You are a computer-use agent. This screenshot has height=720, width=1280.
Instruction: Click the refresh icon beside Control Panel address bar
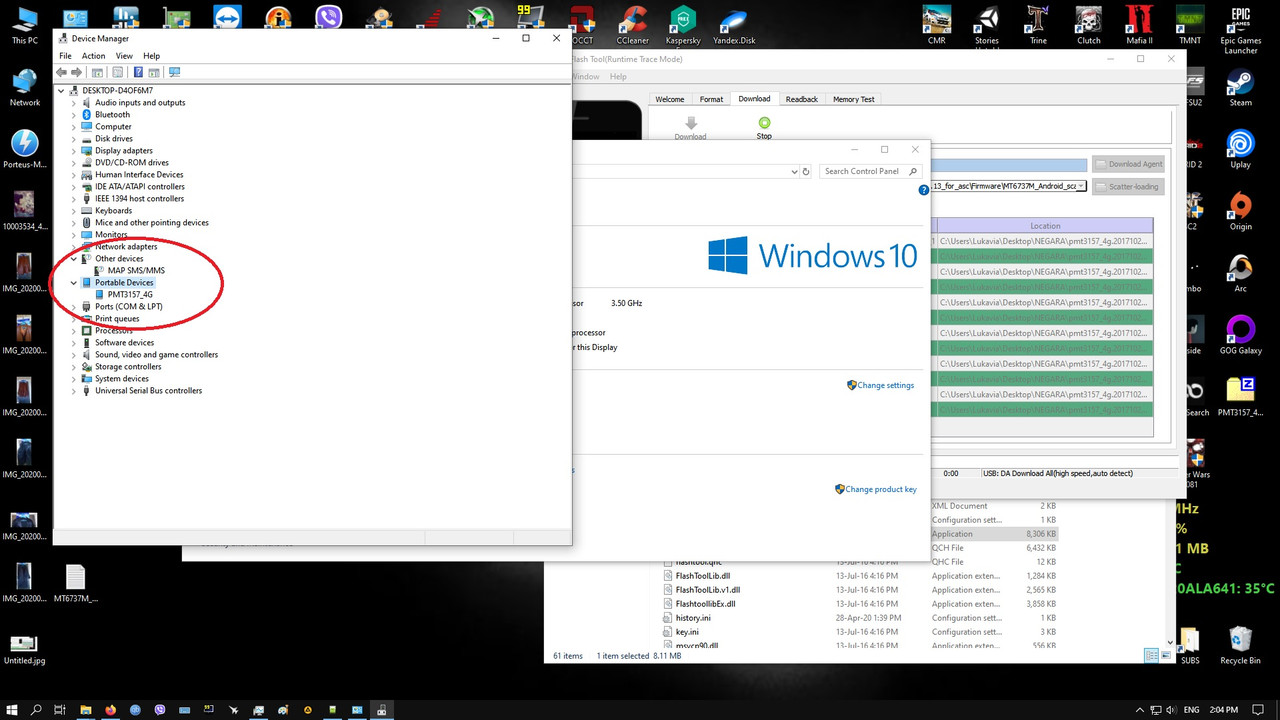point(806,172)
